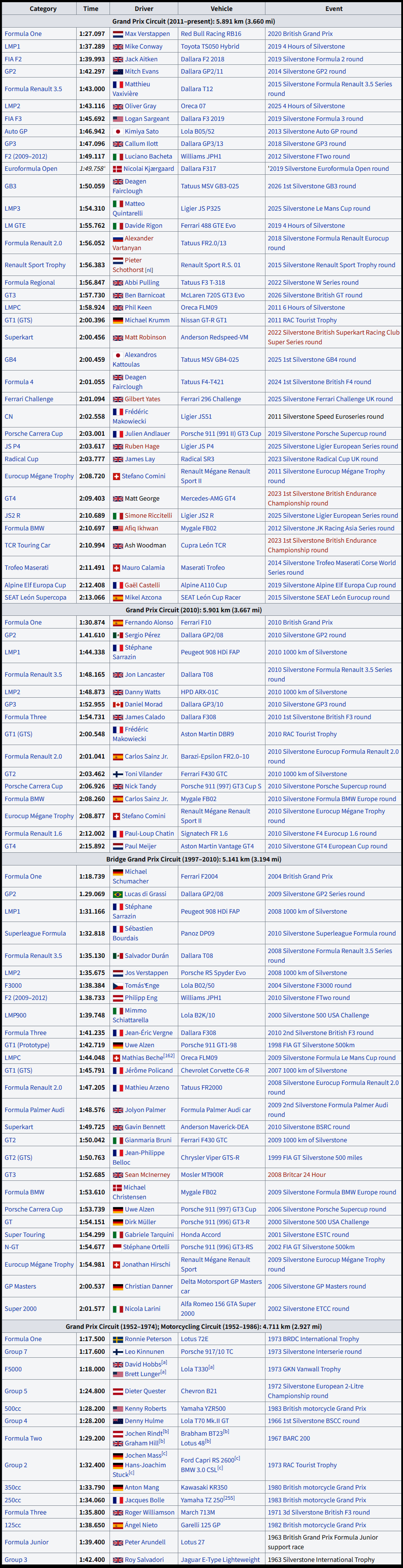Open the 2020 British Grand Prix link

[300, 34]
